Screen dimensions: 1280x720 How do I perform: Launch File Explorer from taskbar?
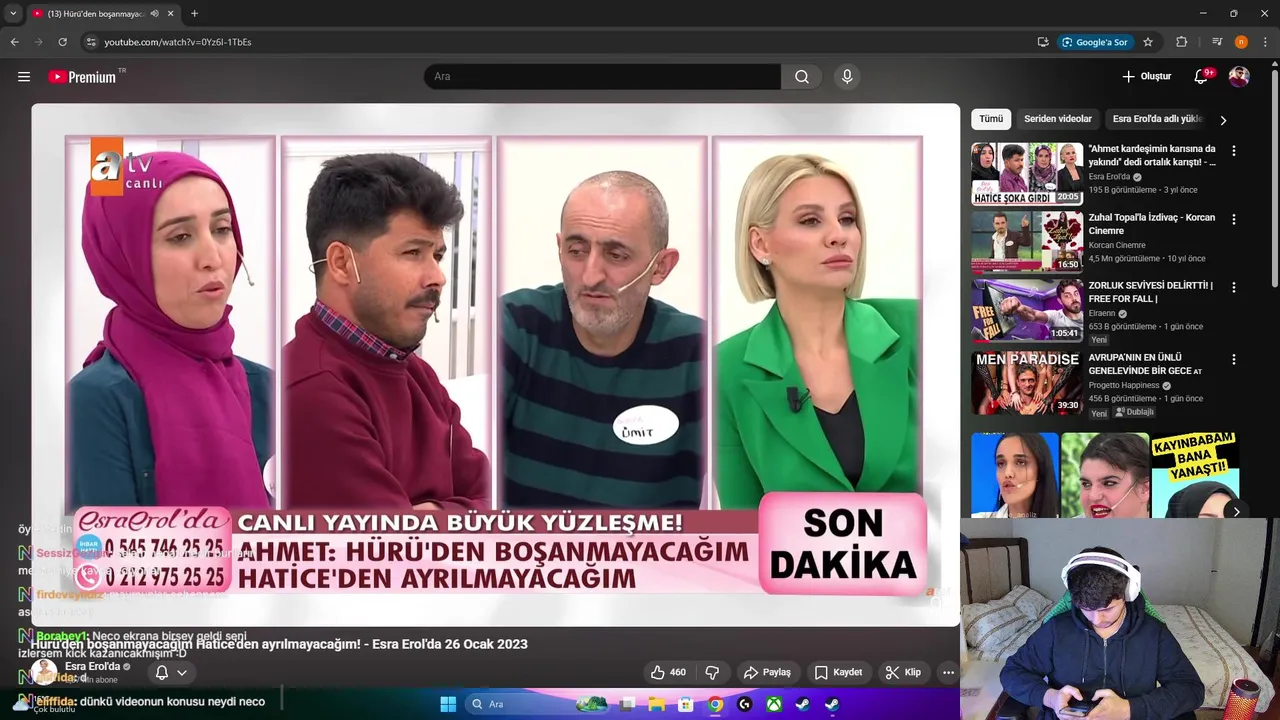click(x=657, y=704)
